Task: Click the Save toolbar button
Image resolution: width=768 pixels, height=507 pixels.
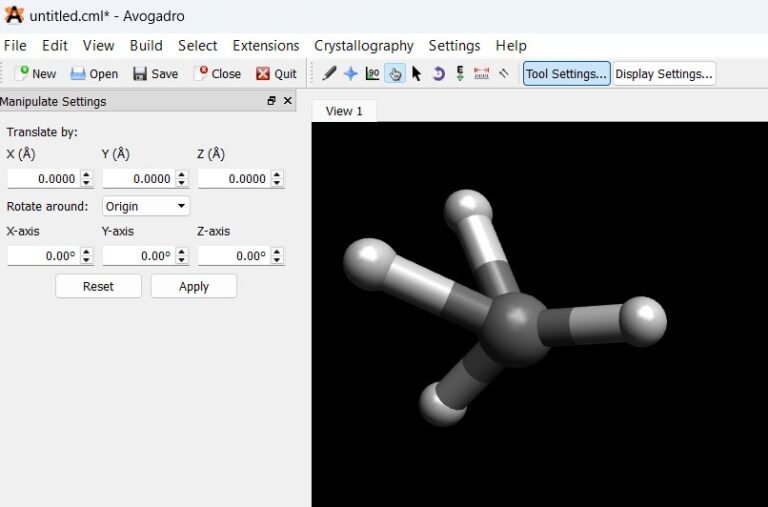Action: pyautogui.click(x=155, y=73)
